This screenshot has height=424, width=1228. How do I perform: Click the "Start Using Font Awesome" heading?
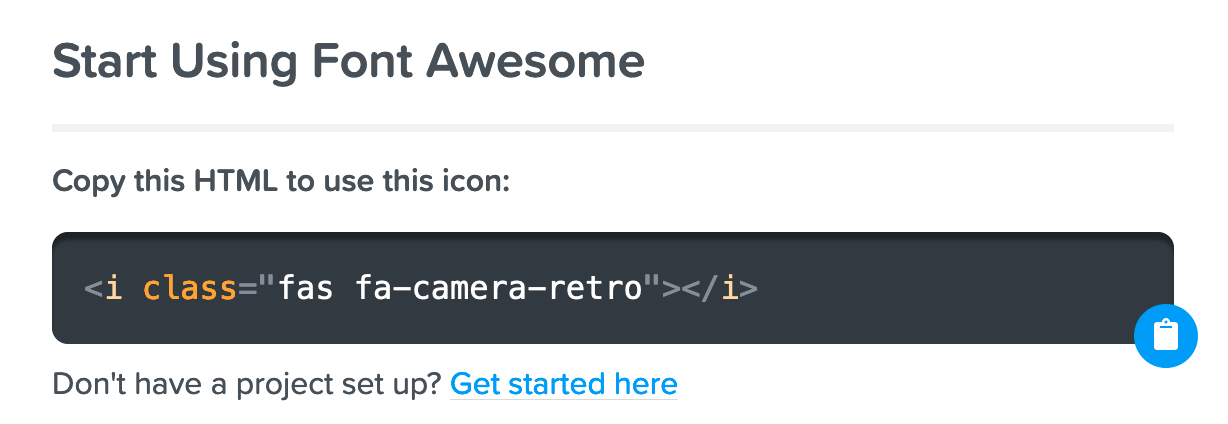pyautogui.click(x=348, y=62)
